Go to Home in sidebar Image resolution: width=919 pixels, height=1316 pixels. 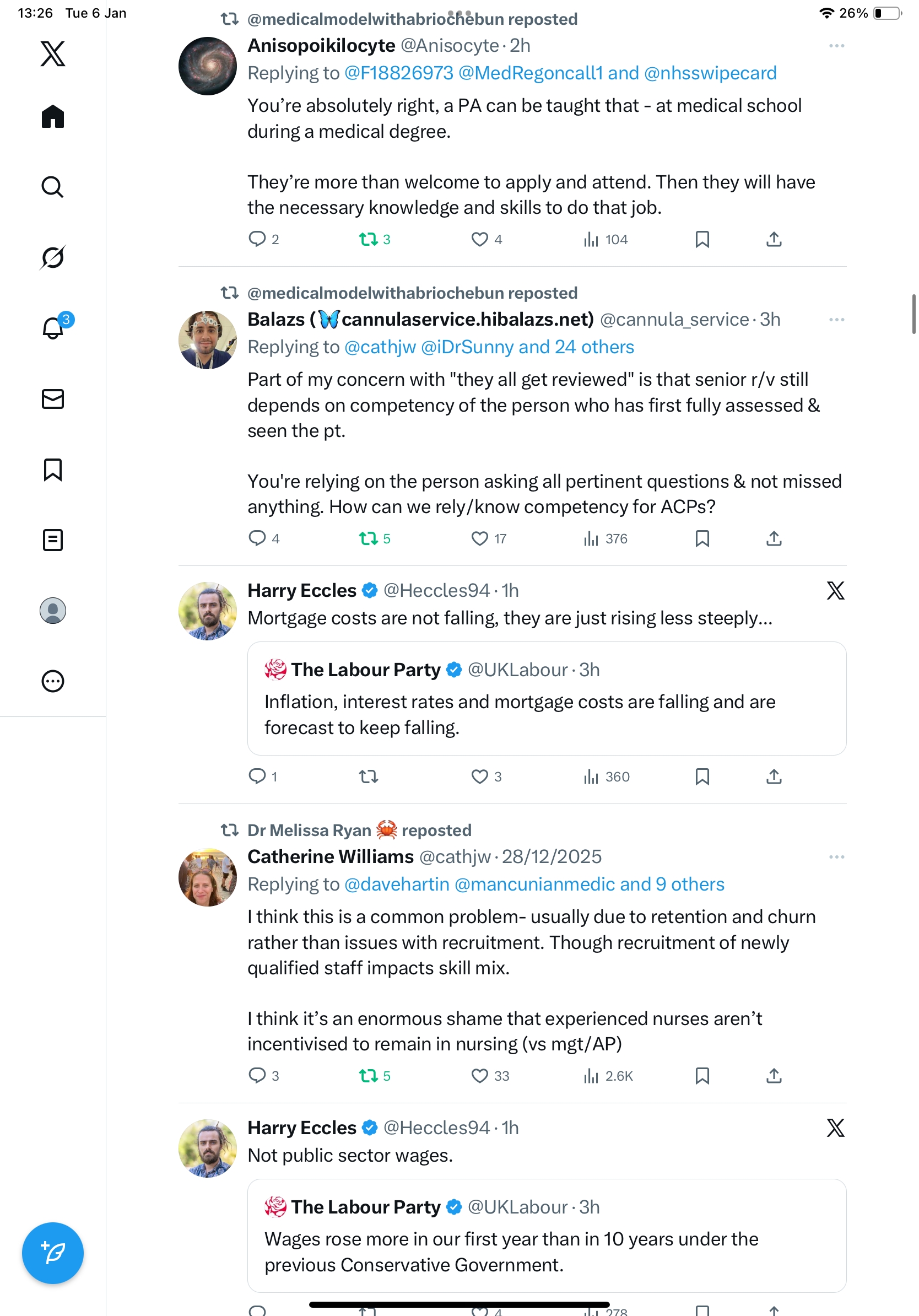53,116
